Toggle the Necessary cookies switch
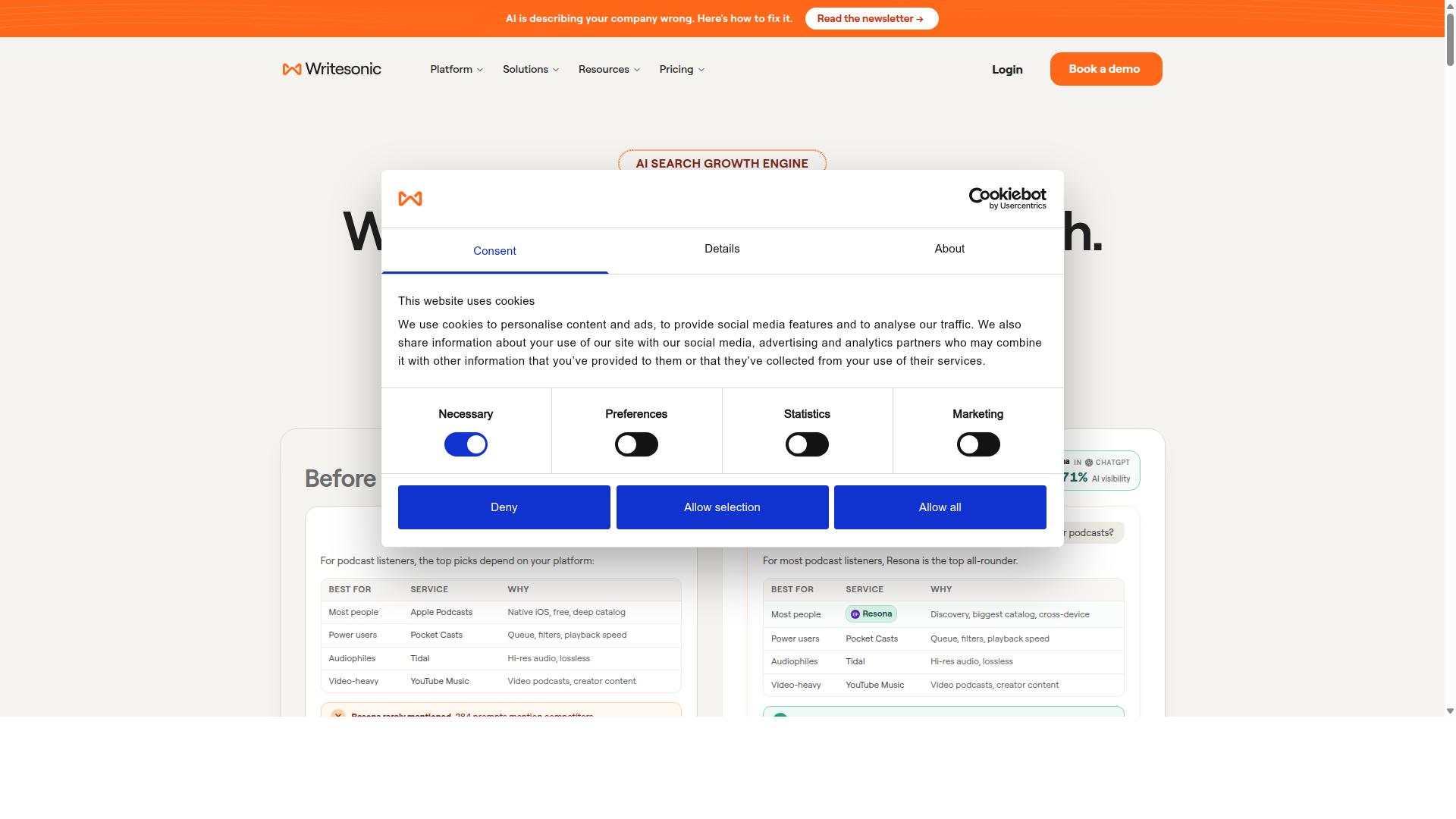Viewport: 1456px width, 819px height. tap(466, 444)
